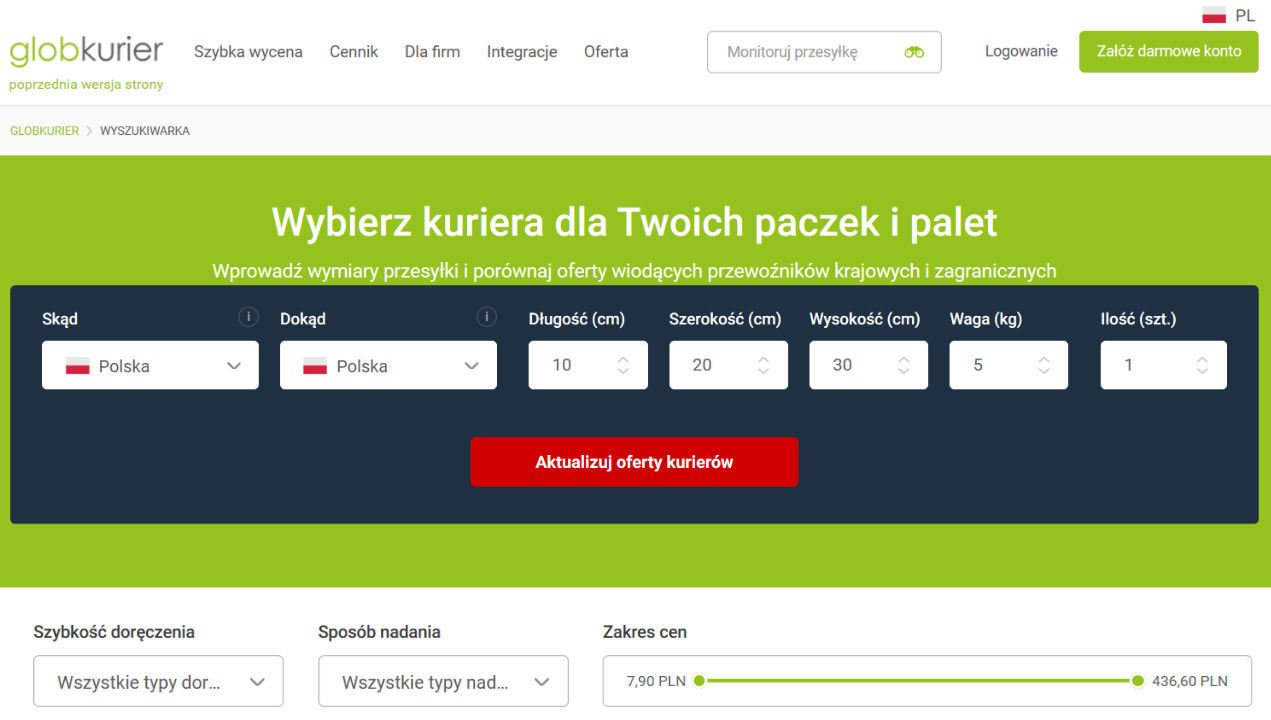This screenshot has height=720, width=1271.
Task: Go to the Logowanie link
Action: (x=1021, y=52)
